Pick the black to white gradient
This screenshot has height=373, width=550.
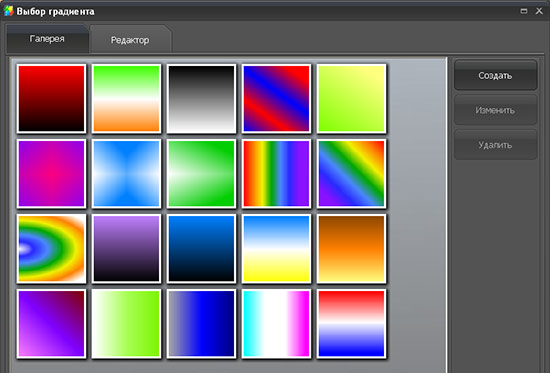pos(201,98)
